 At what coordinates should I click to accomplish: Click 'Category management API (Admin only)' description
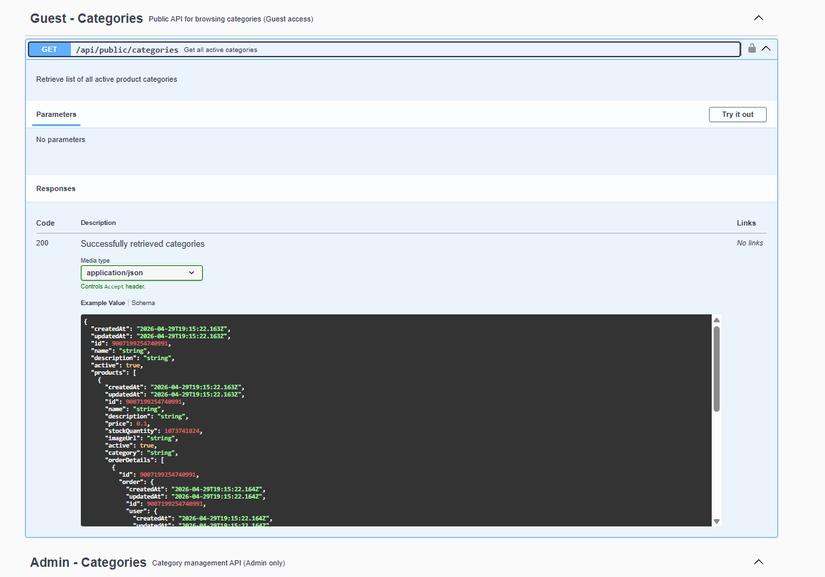coord(218,563)
